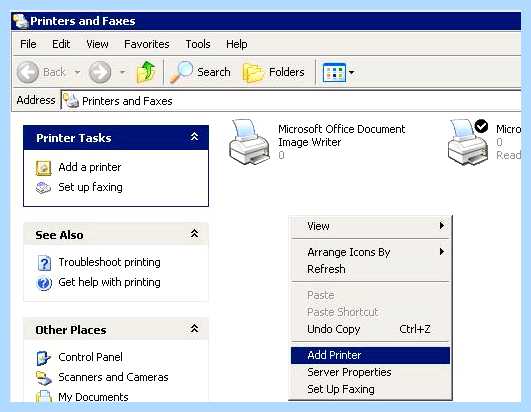Viewport: 531px width, 412px height.
Task: Click the Forward arrow toolbar icon
Action: coord(100,72)
